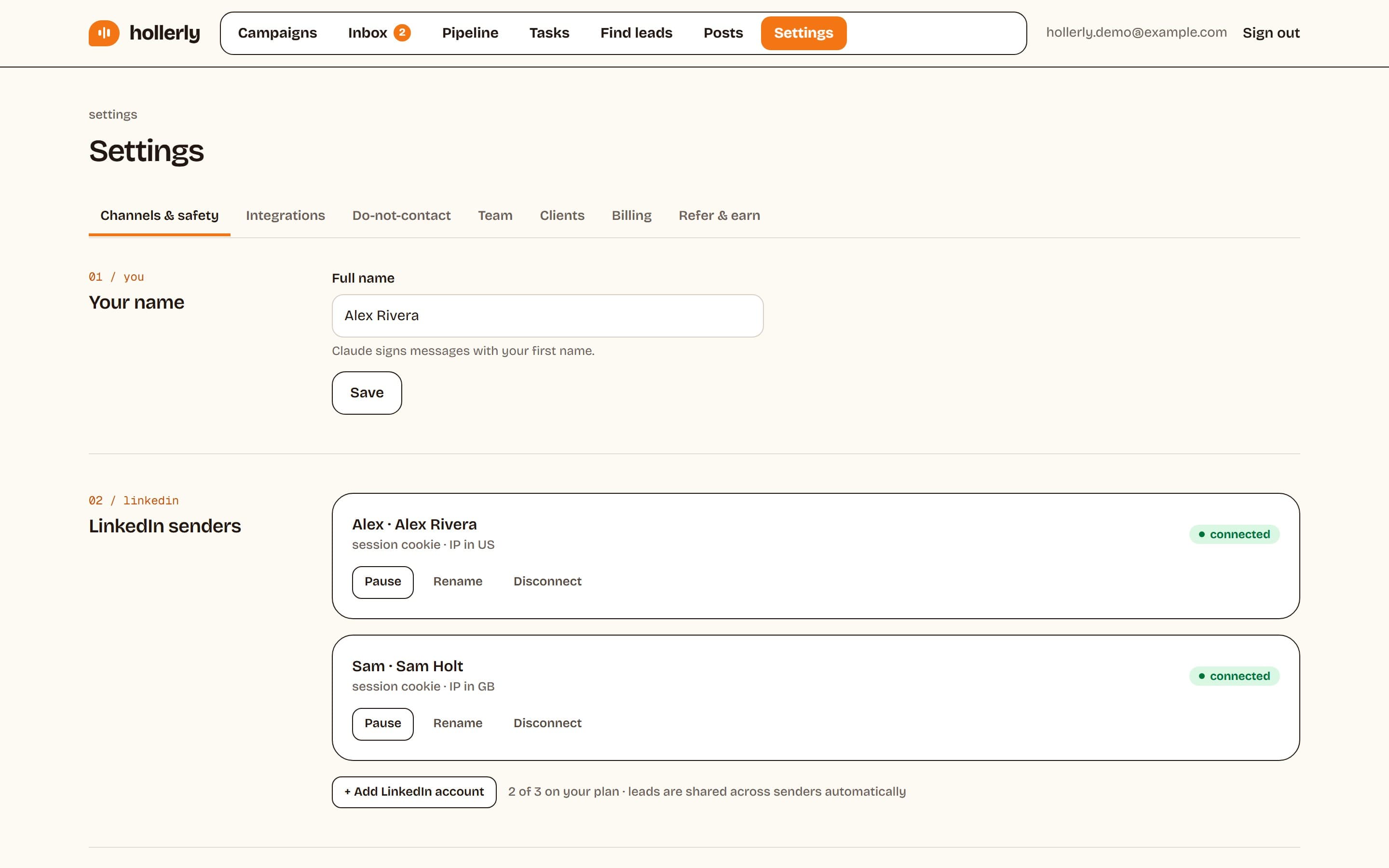Viewport: 1389px width, 868px height.
Task: Add a new LinkedIn account
Action: (414, 792)
